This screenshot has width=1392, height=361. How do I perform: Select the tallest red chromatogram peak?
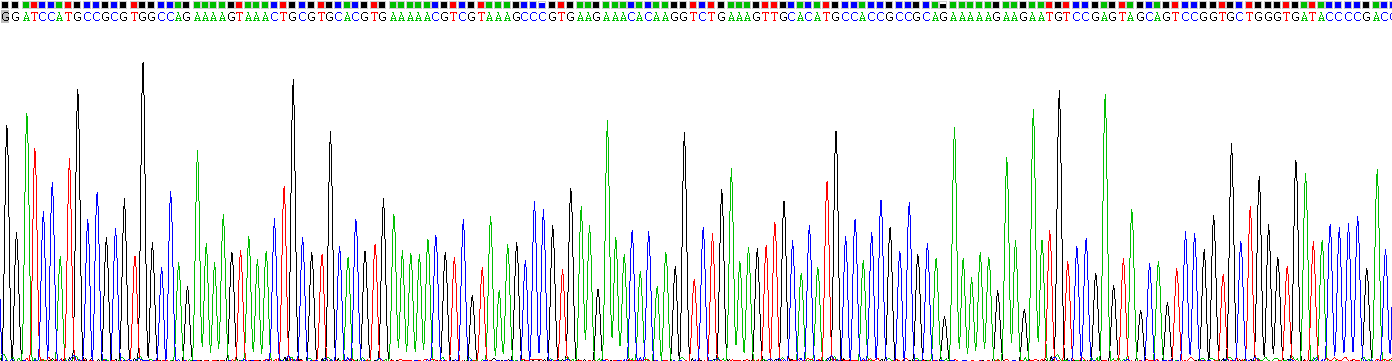pyautogui.click(x=35, y=253)
